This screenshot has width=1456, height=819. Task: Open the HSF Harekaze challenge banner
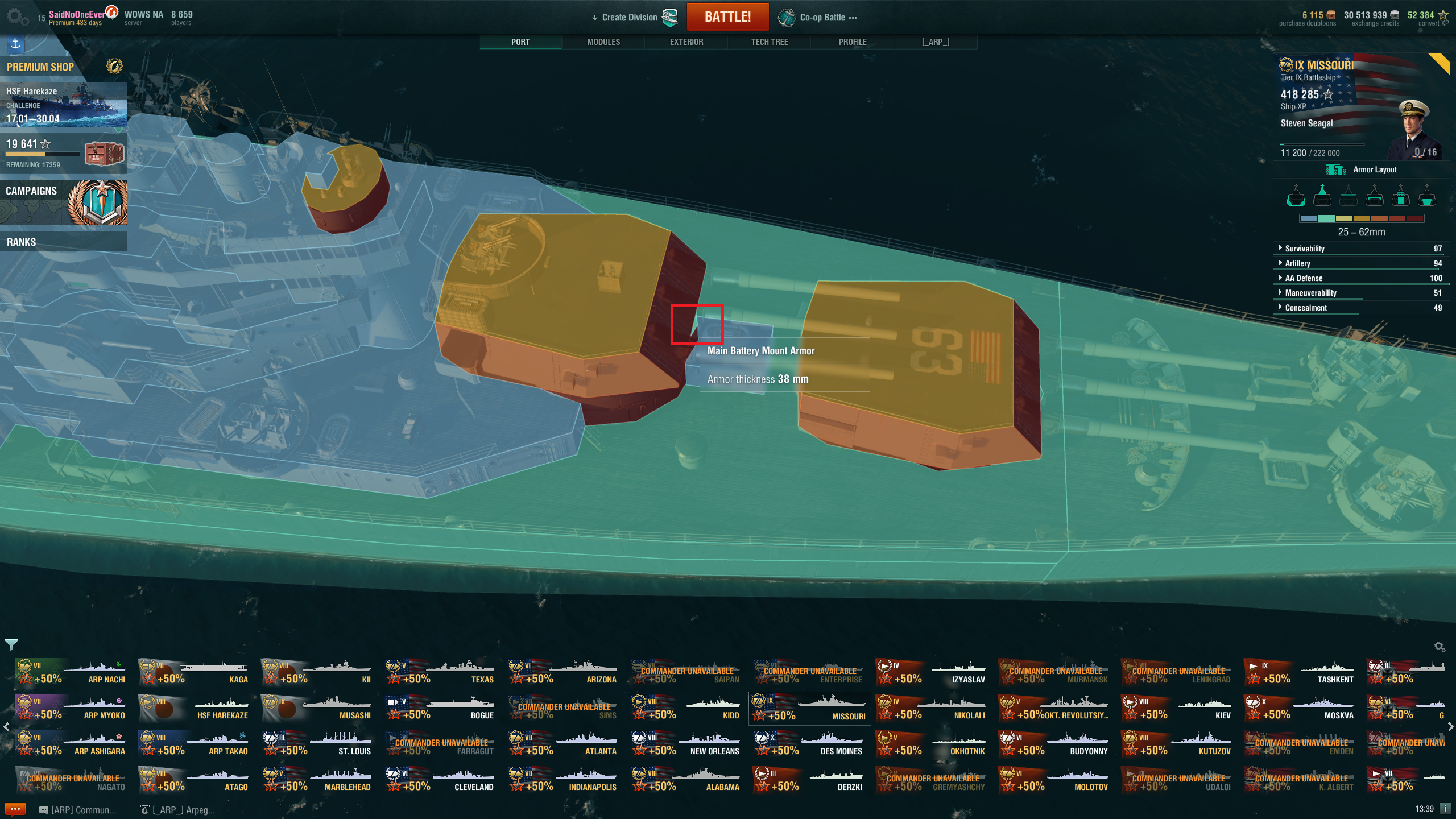tap(63, 105)
